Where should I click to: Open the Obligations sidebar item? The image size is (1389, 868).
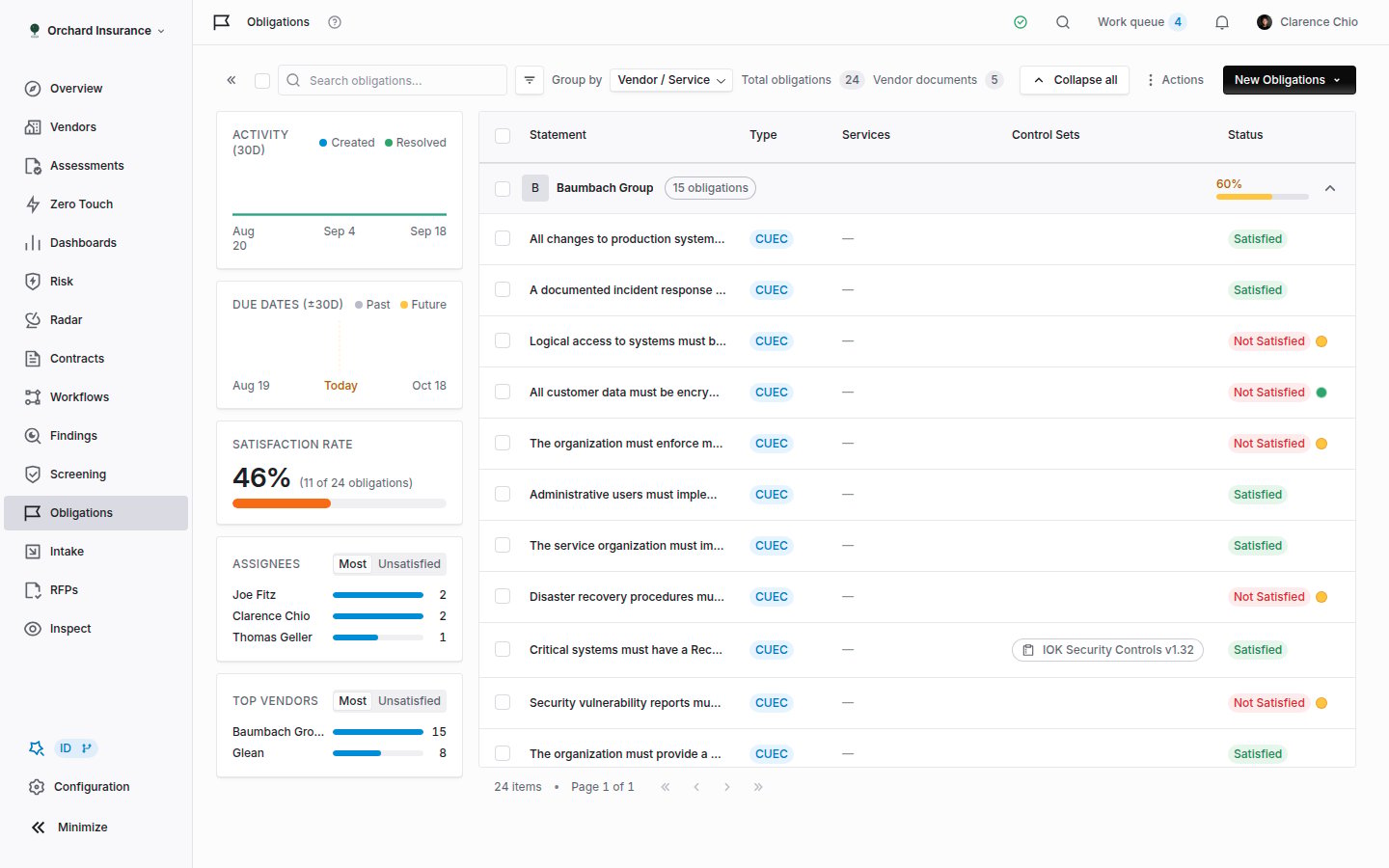tap(95, 513)
